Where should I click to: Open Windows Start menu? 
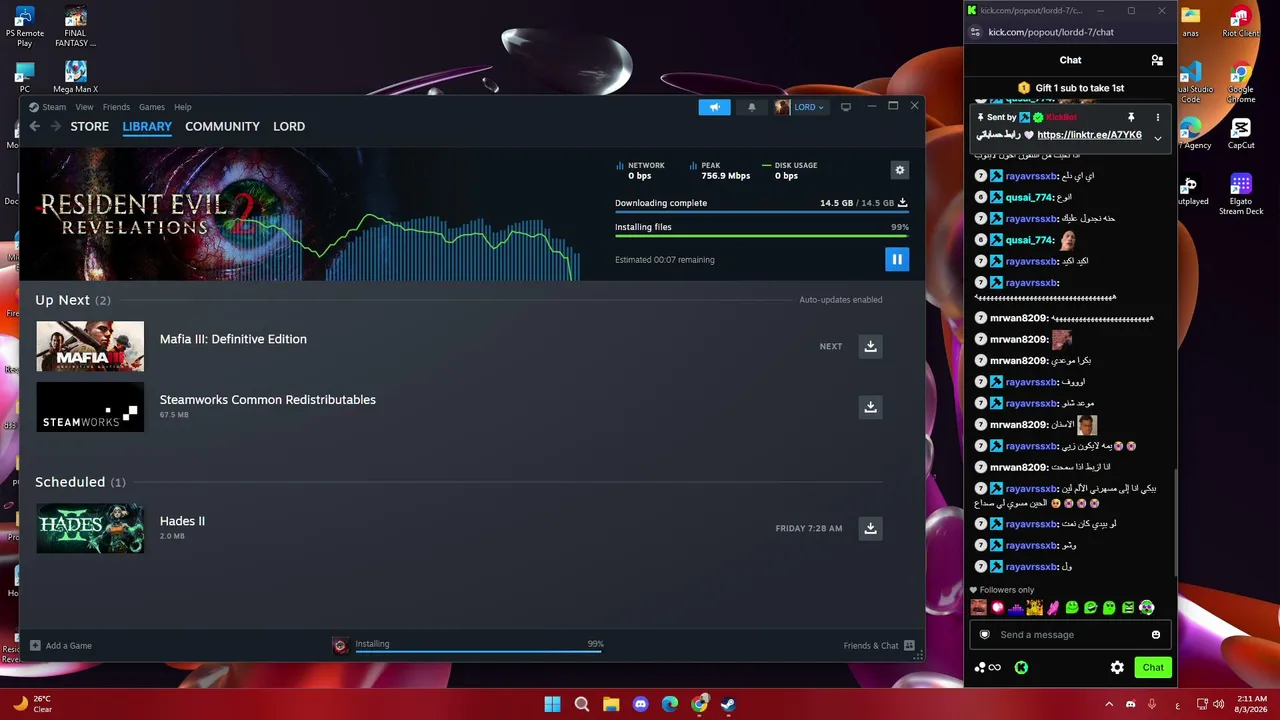point(552,704)
